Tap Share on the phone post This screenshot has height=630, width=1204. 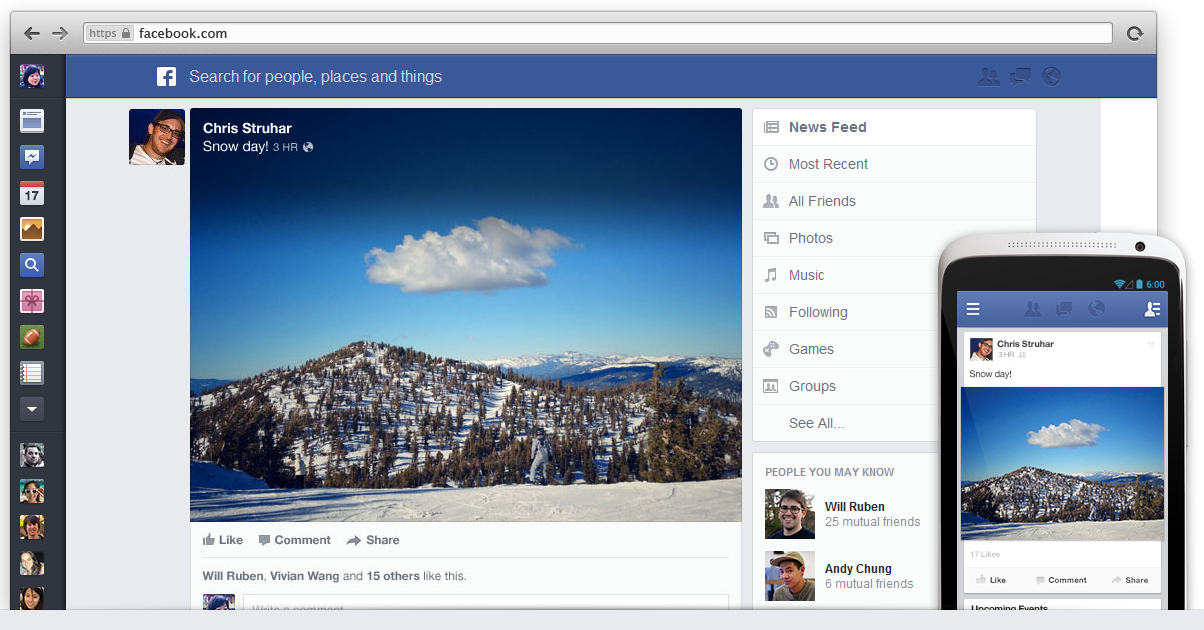[1130, 580]
